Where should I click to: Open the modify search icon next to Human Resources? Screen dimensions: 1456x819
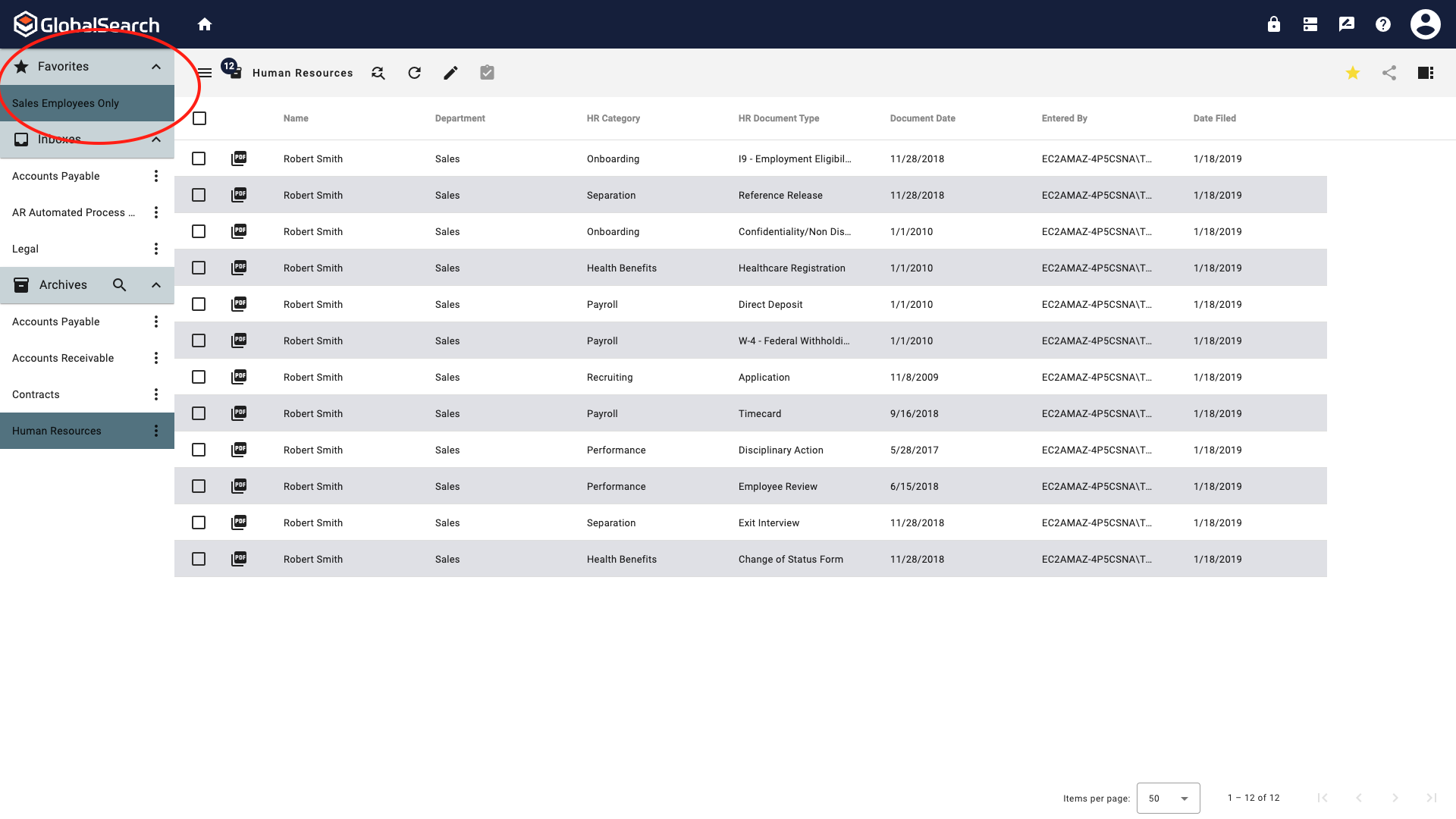click(378, 72)
